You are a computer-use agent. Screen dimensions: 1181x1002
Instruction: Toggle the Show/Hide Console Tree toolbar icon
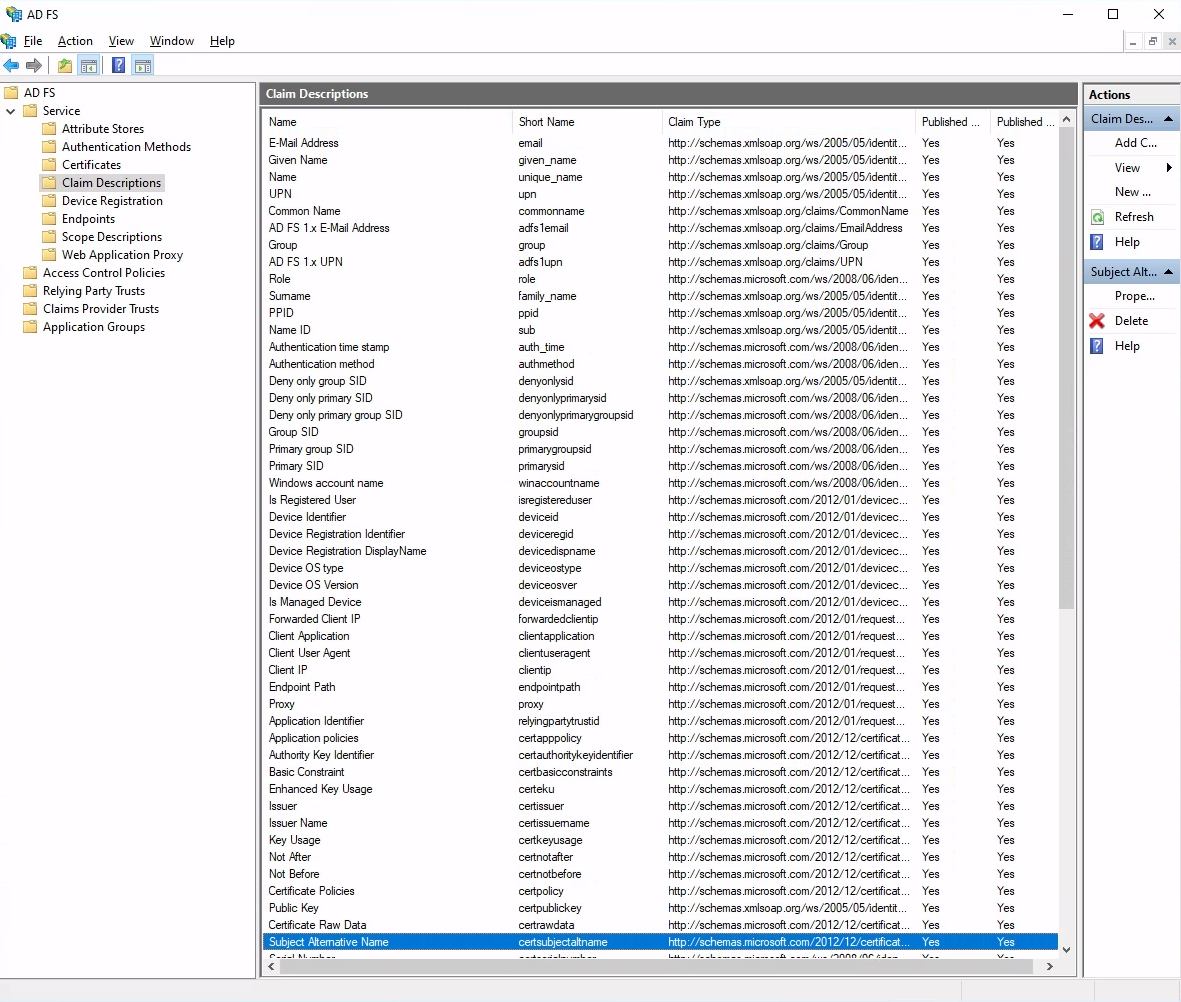[x=89, y=66]
